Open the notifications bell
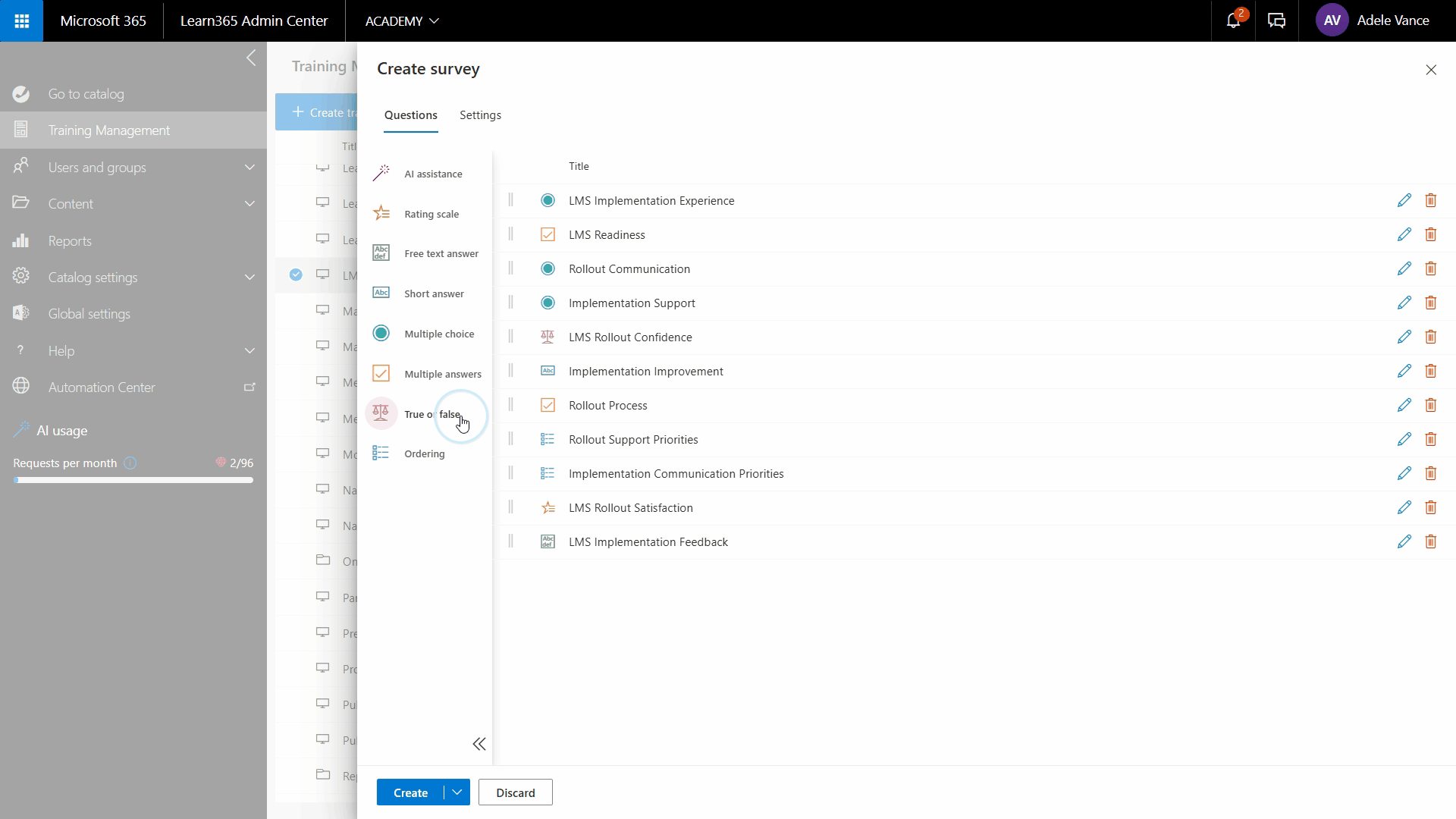Image resolution: width=1456 pixels, height=819 pixels. pyautogui.click(x=1234, y=20)
